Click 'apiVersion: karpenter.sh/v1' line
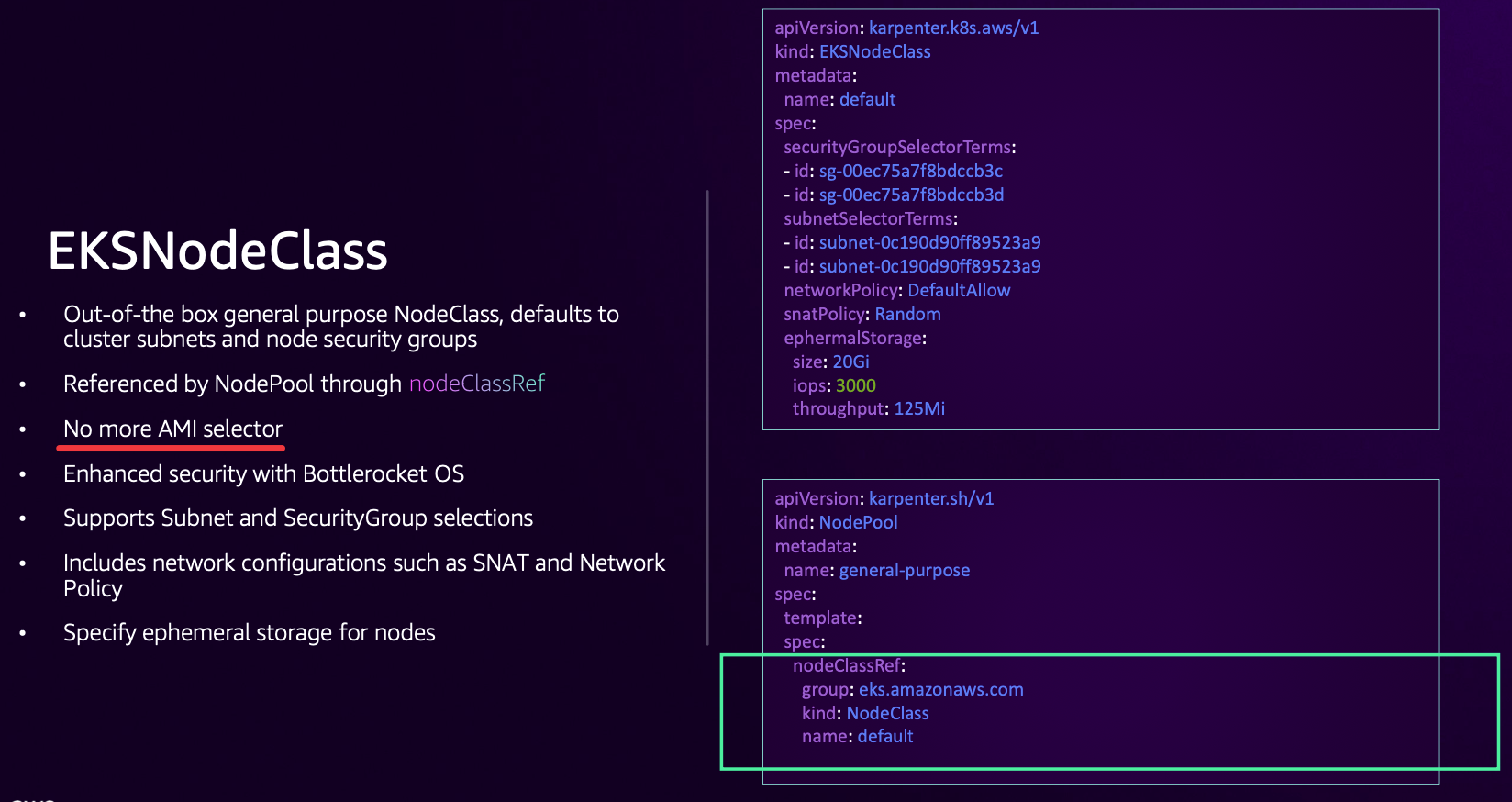This screenshot has height=802, width=1512. (x=884, y=499)
